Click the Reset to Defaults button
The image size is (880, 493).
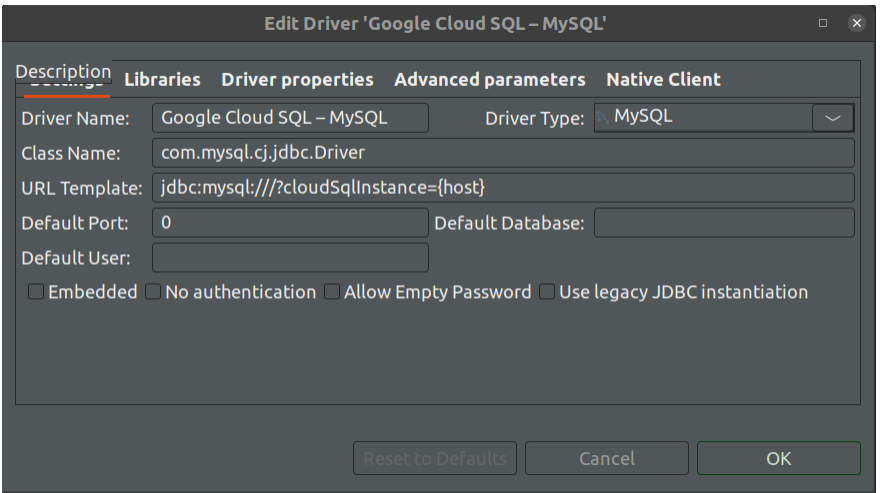tap(435, 458)
